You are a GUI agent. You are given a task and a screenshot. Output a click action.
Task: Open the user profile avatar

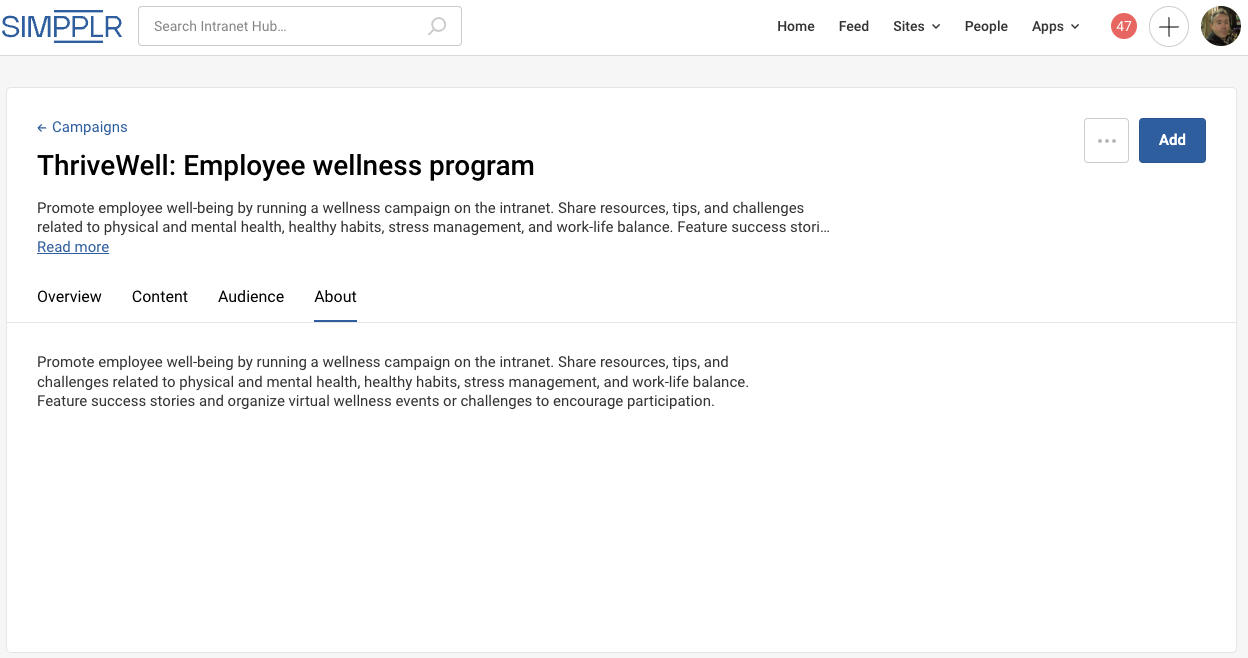click(1220, 27)
